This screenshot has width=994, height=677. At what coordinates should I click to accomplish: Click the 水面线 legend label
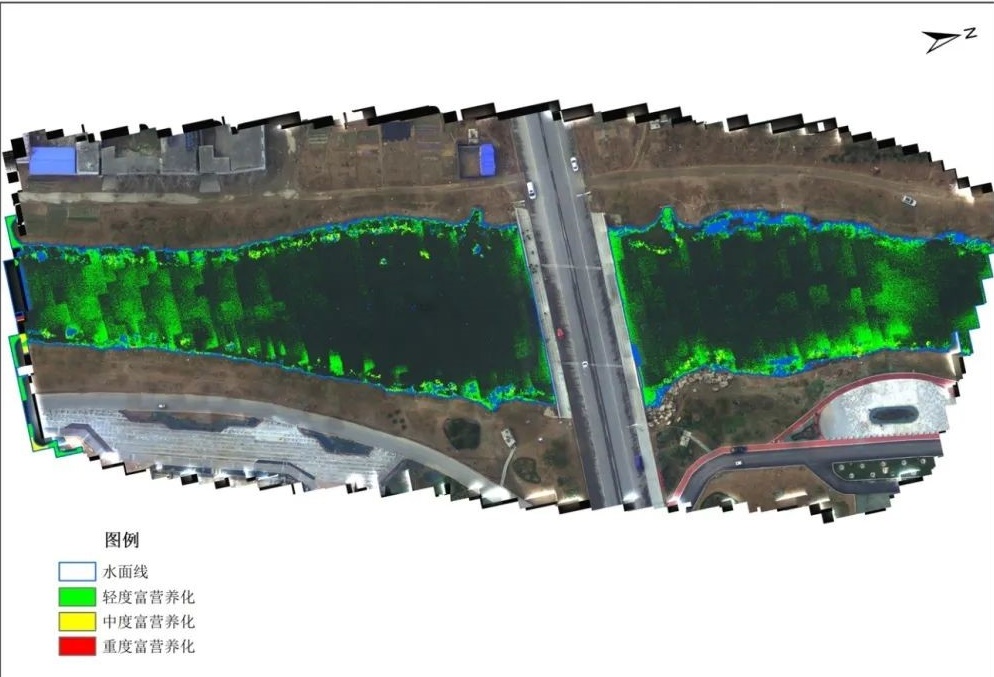(126, 572)
